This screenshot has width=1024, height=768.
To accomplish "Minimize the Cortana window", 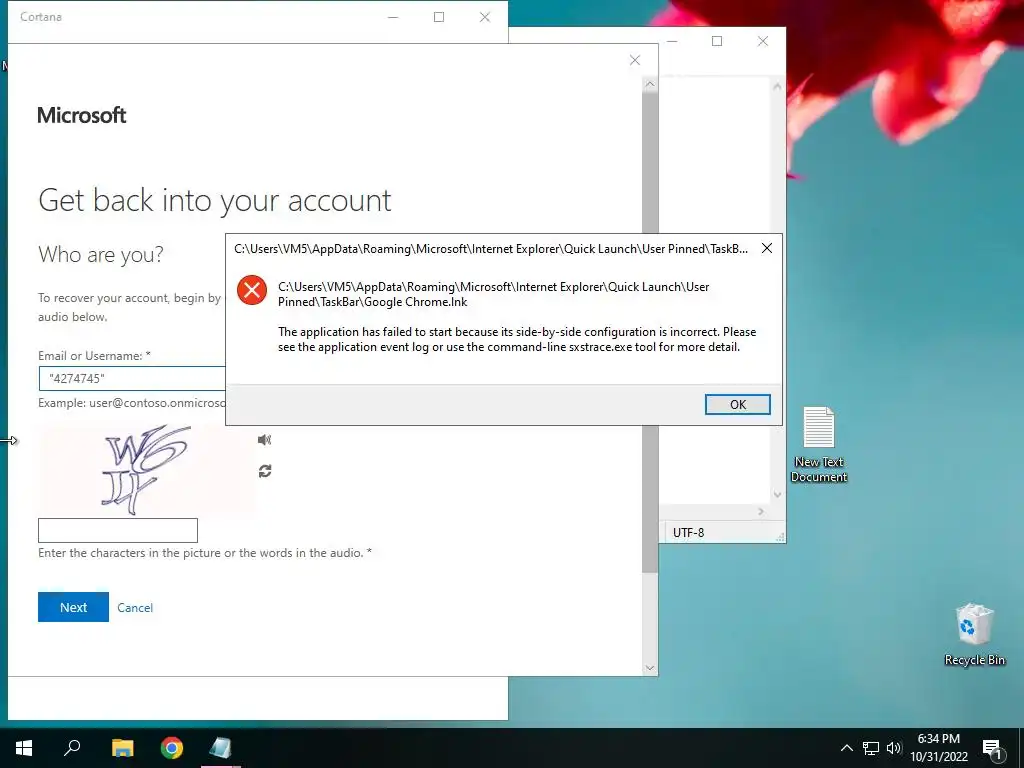I will point(393,17).
